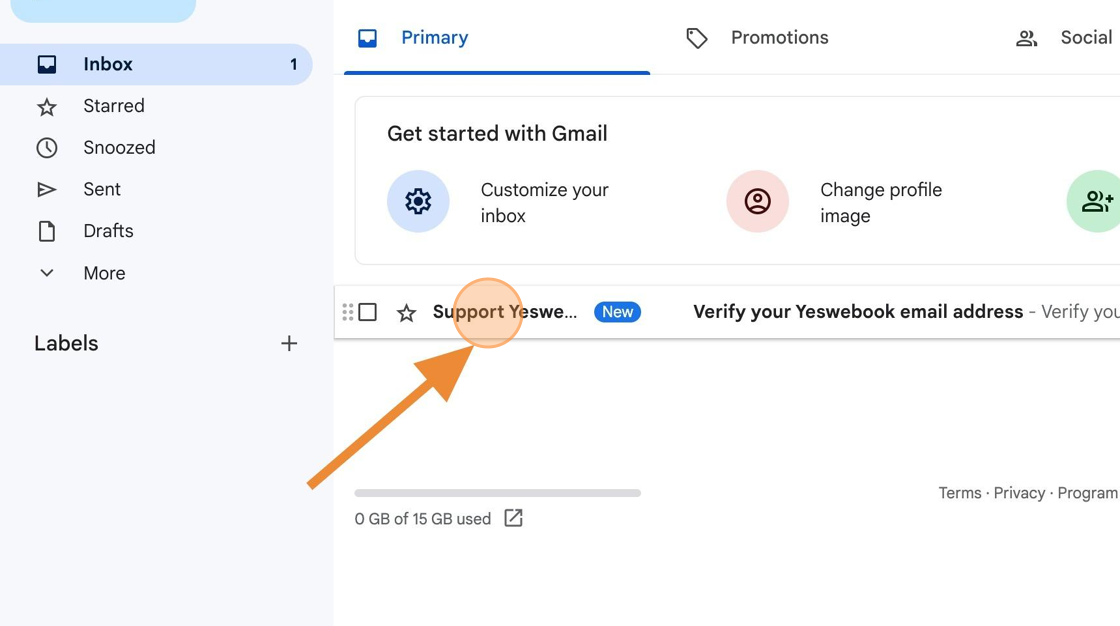Click the drag handle on Yeswebook email row
Image resolution: width=1120 pixels, height=626 pixels.
tap(348, 312)
